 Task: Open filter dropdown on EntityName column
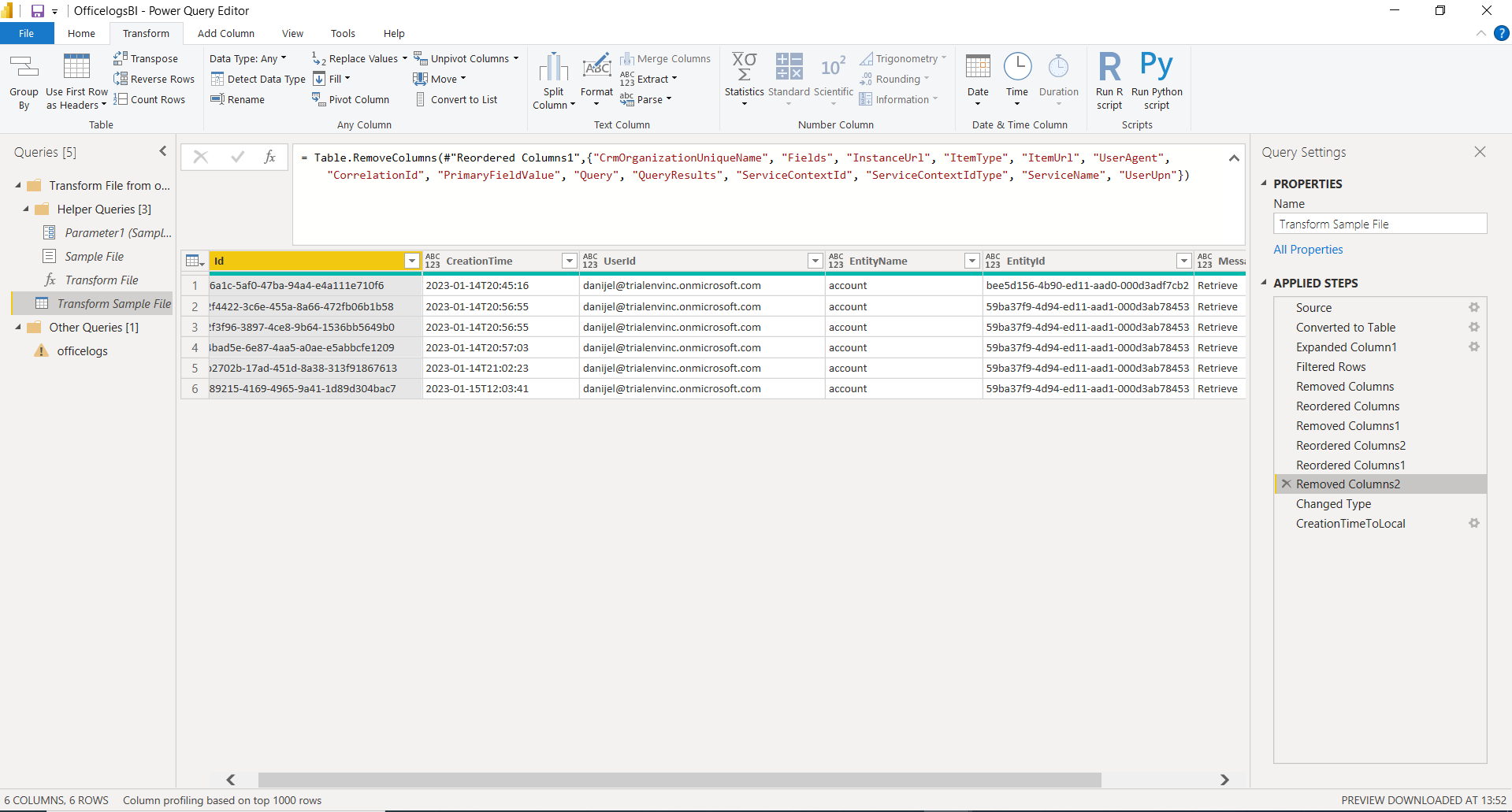coord(972,261)
